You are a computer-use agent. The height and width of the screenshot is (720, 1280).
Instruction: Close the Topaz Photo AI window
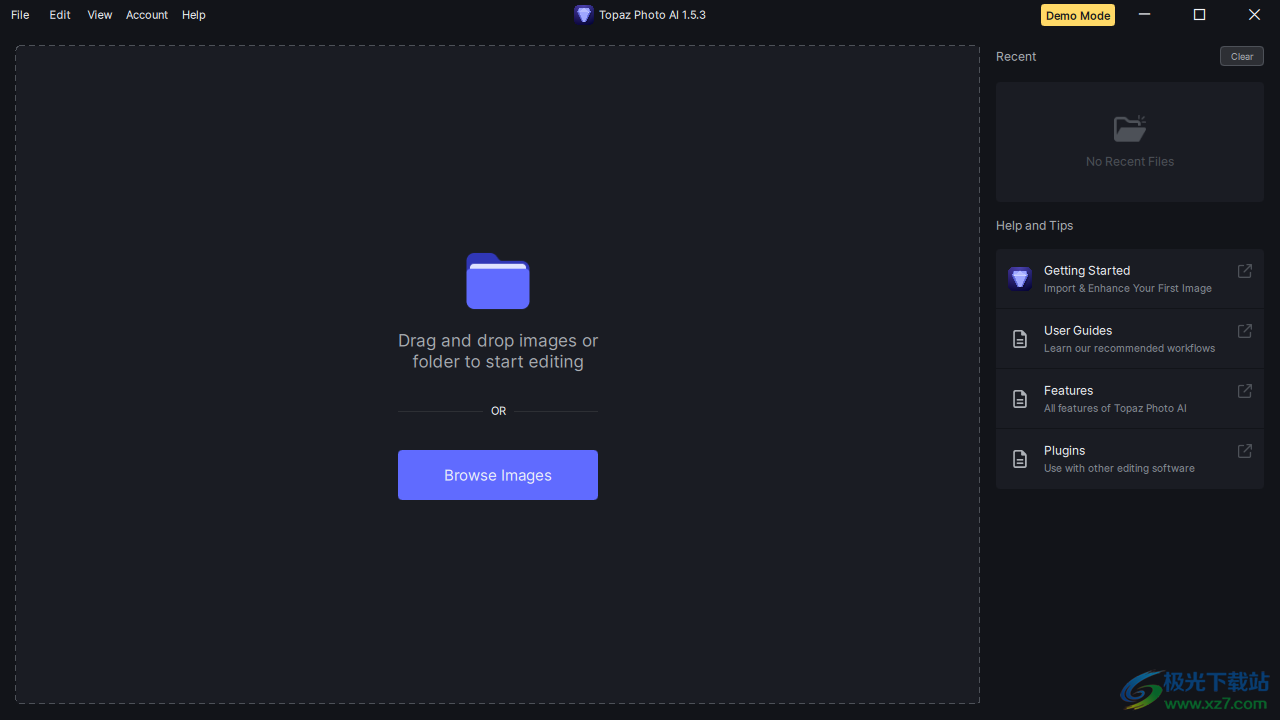1254,15
